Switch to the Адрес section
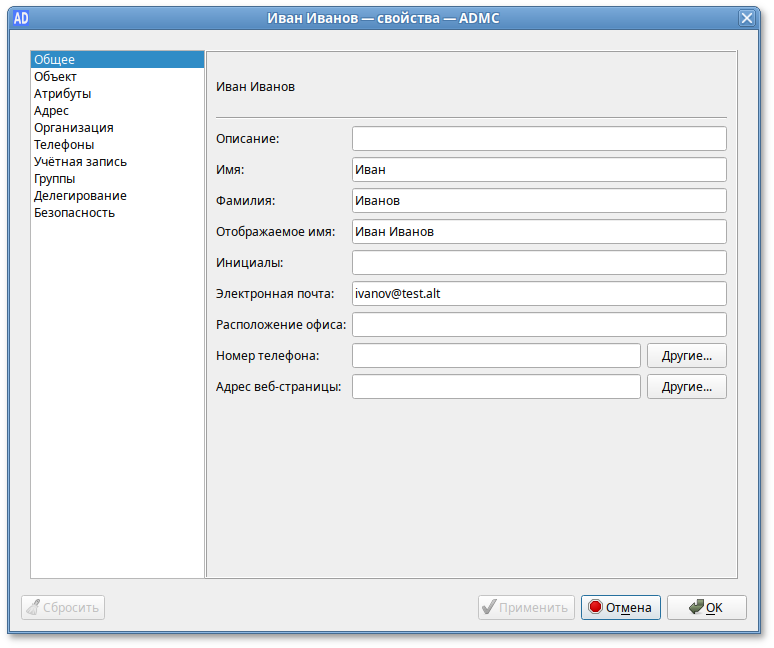Screen dimensions: 774x648 [51, 111]
